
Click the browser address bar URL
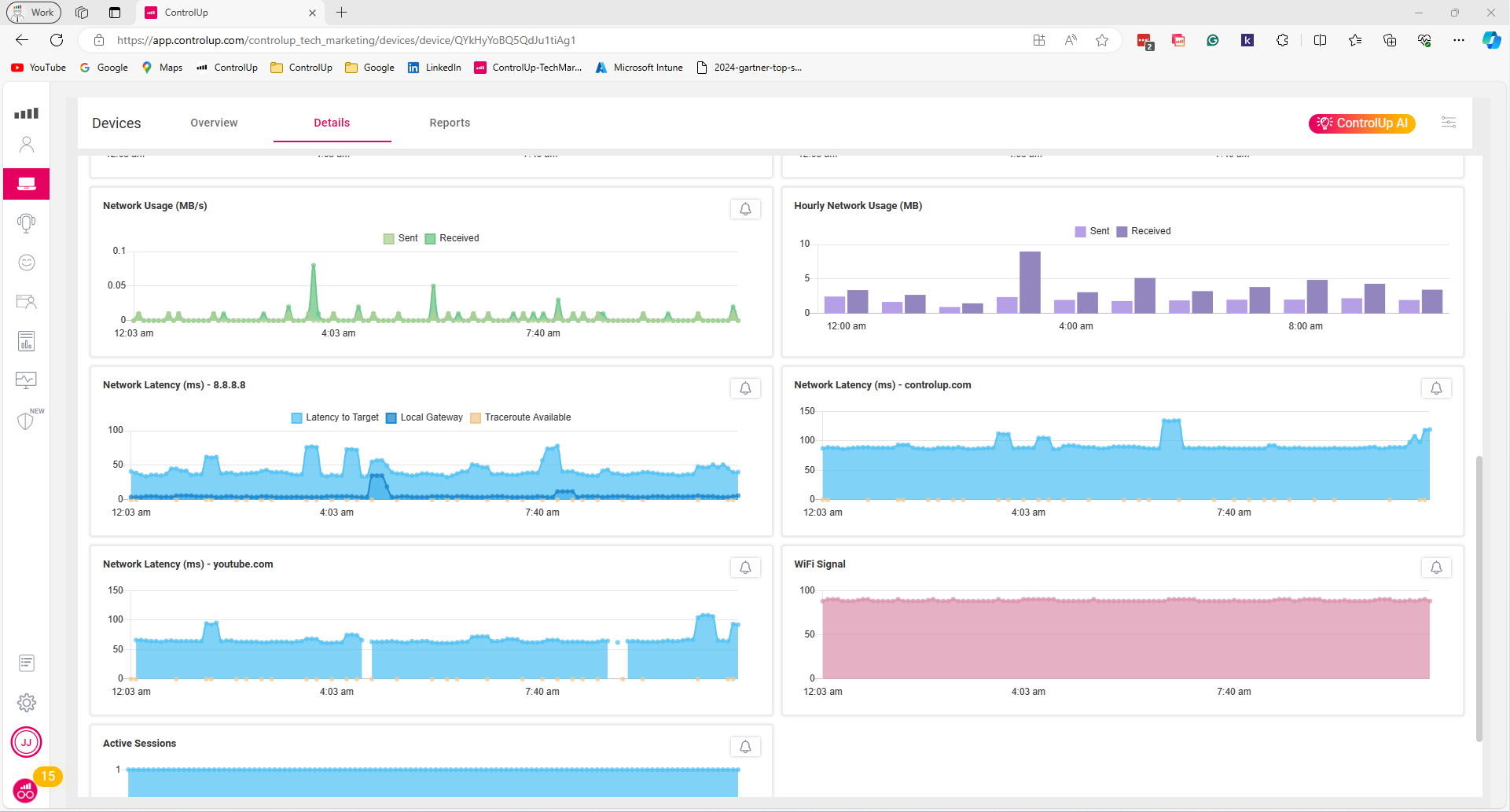coord(346,40)
